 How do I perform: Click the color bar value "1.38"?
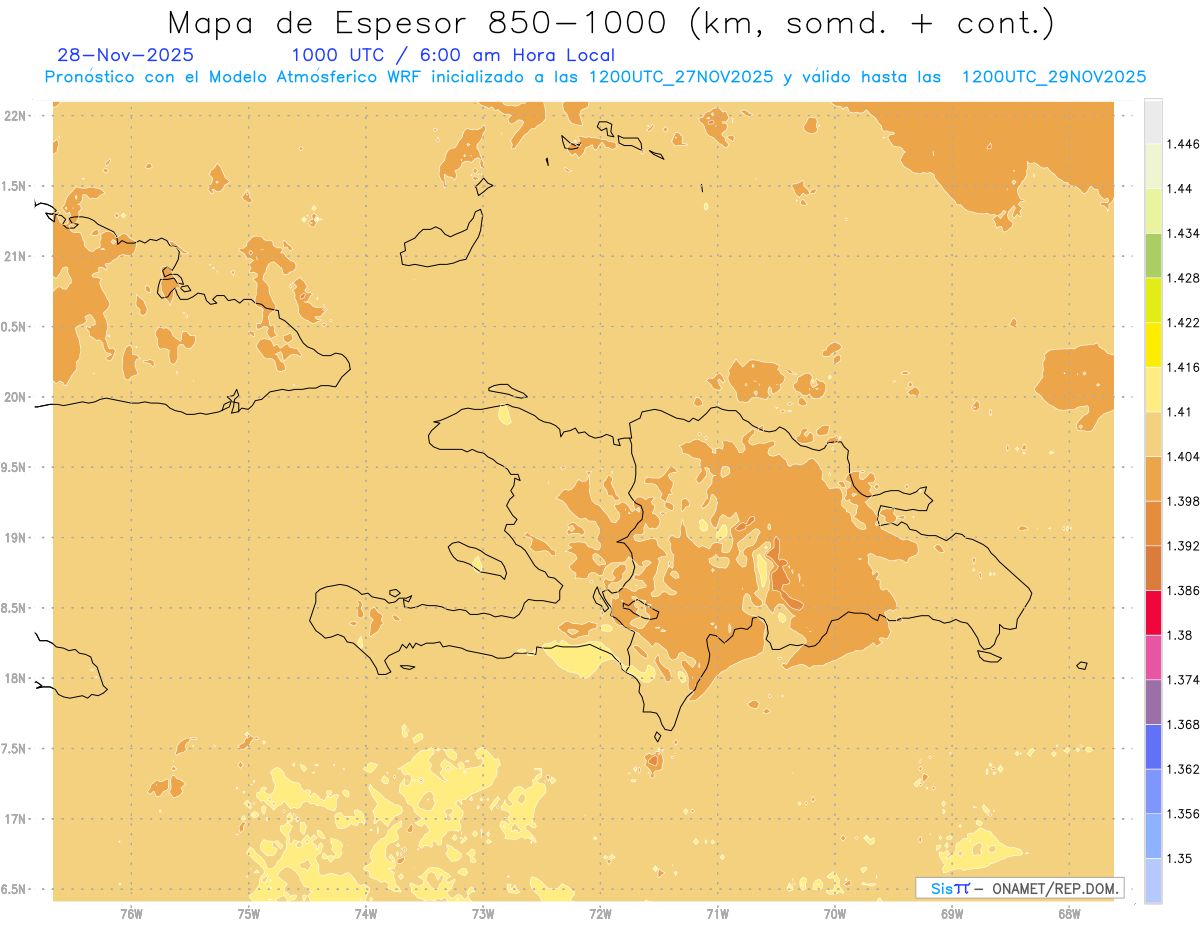point(1181,635)
